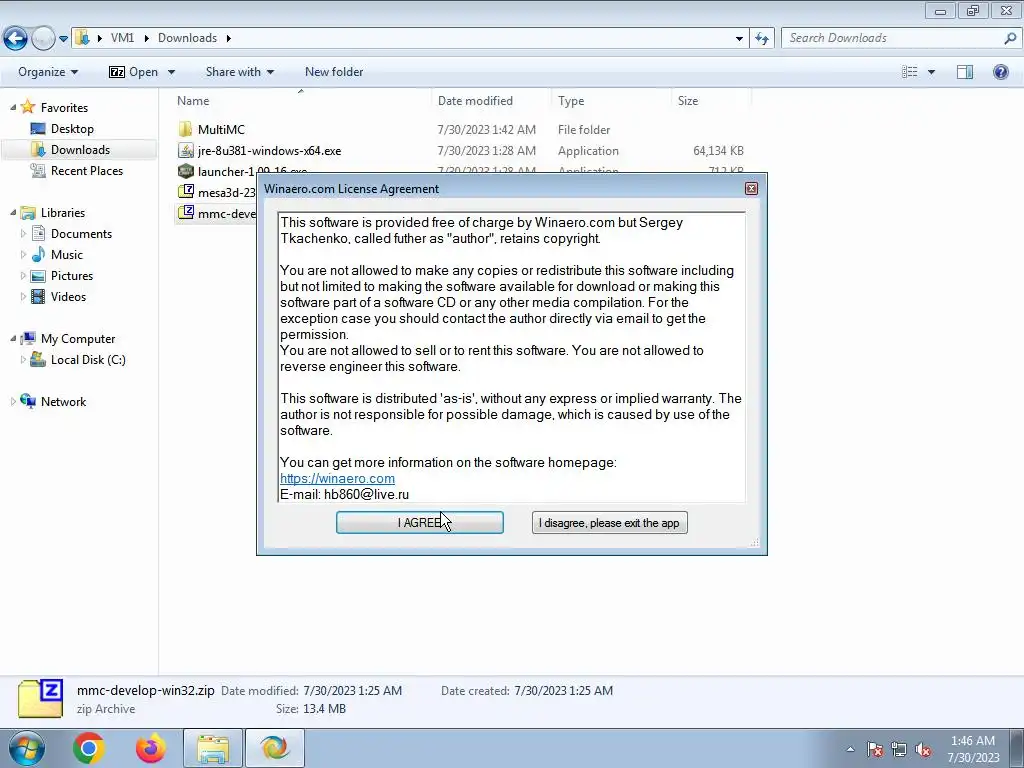Collapse the Favorites group
This screenshot has height=768, width=1024.
pyautogui.click(x=13, y=107)
